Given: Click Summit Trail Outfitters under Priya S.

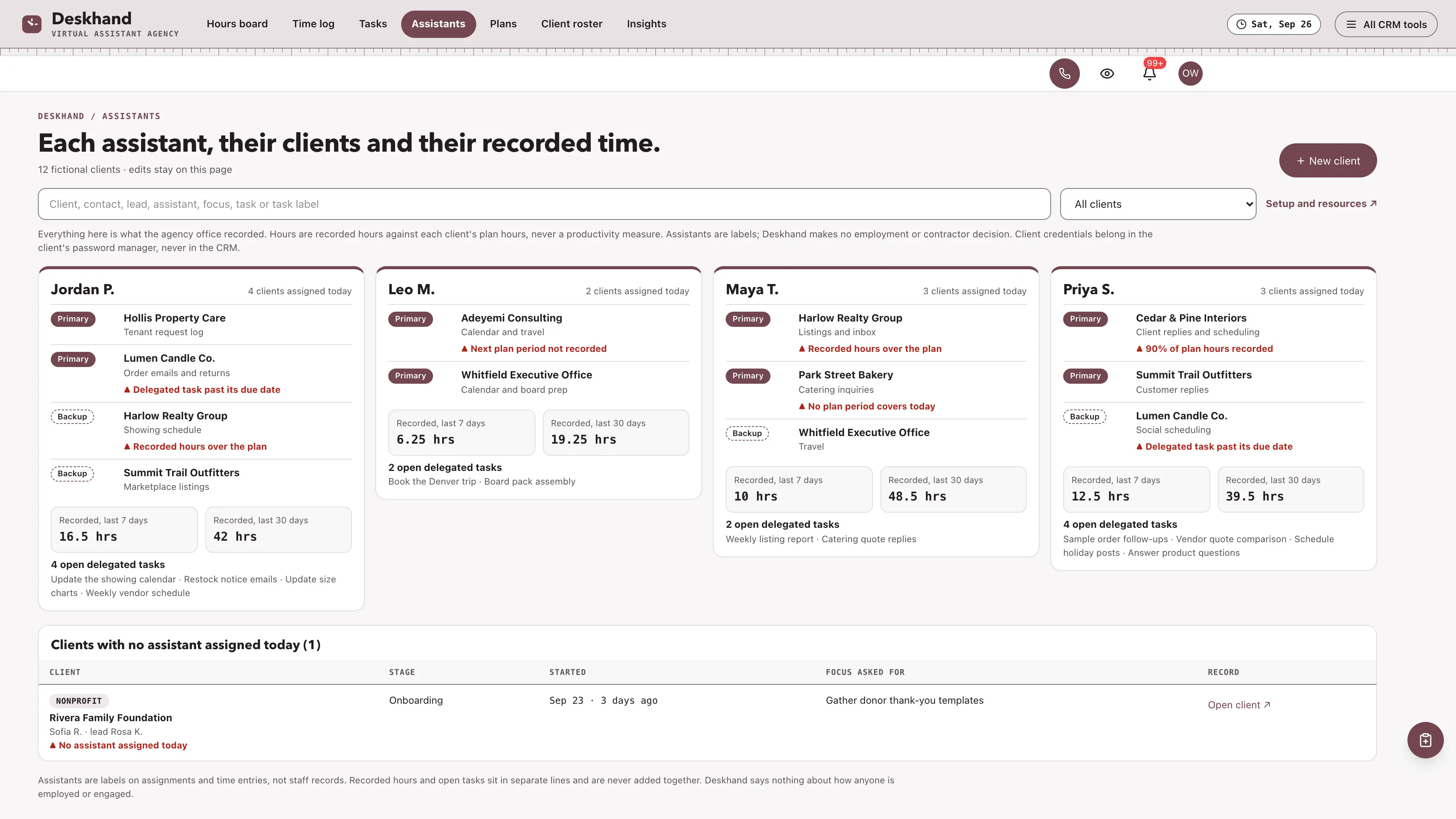Looking at the screenshot, I should [x=1194, y=375].
